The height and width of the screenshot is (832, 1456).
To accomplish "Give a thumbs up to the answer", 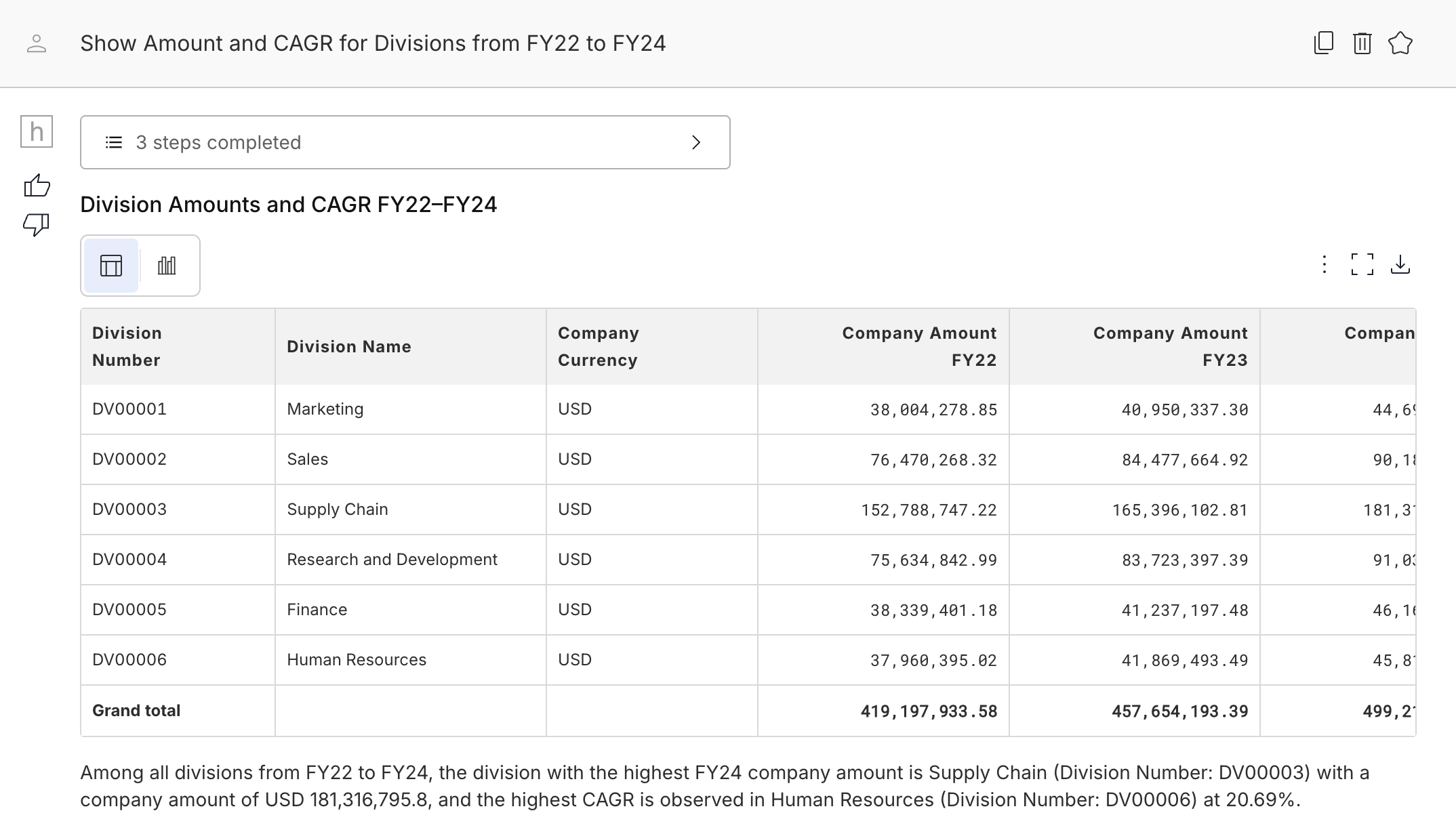I will (37, 185).
